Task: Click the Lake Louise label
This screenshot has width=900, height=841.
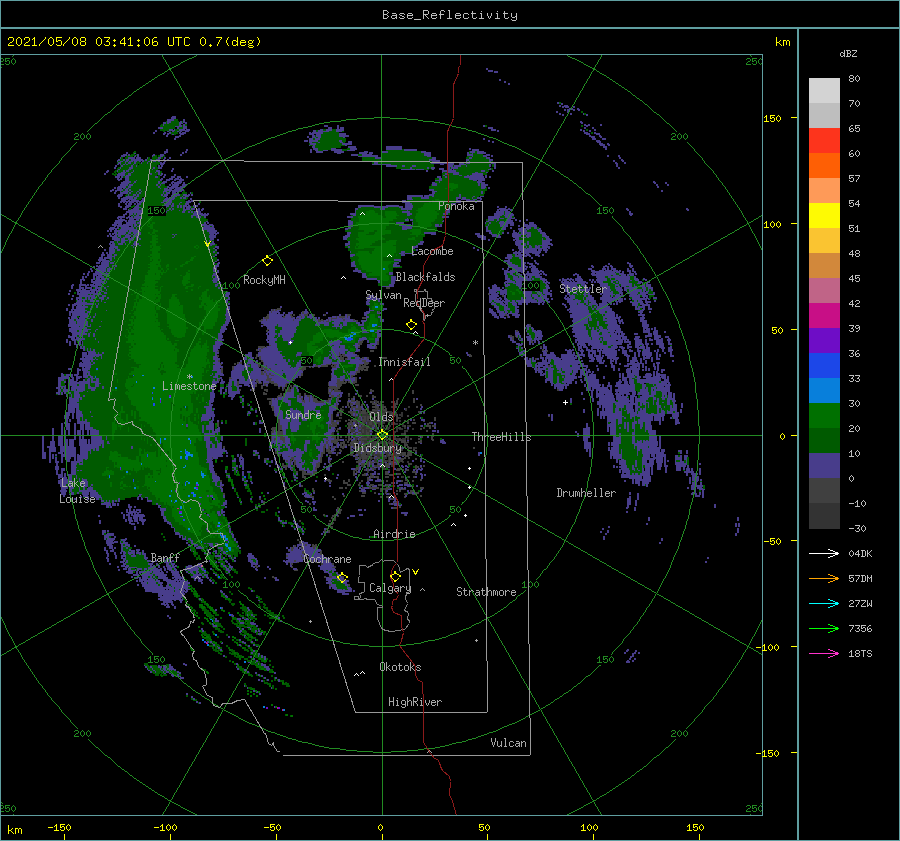Action: point(77,491)
